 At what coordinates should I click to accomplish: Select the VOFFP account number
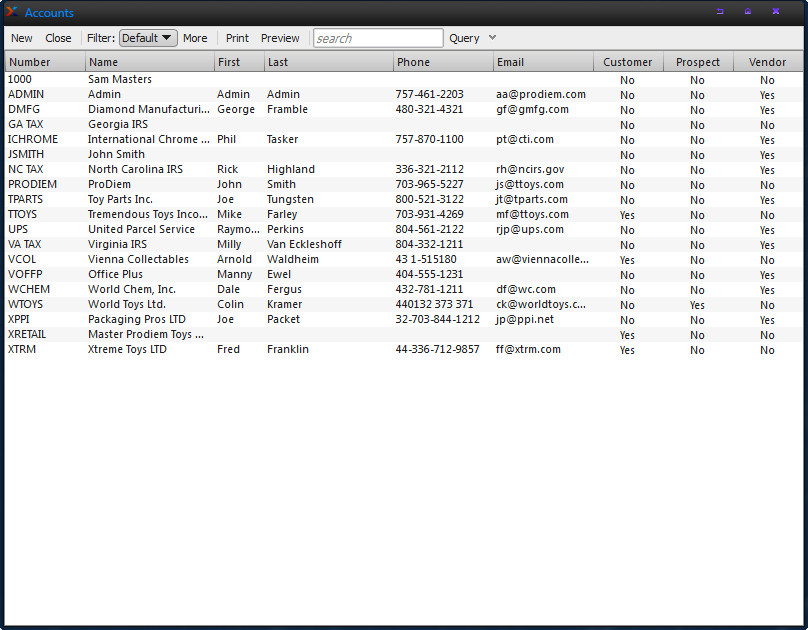[x=25, y=274]
